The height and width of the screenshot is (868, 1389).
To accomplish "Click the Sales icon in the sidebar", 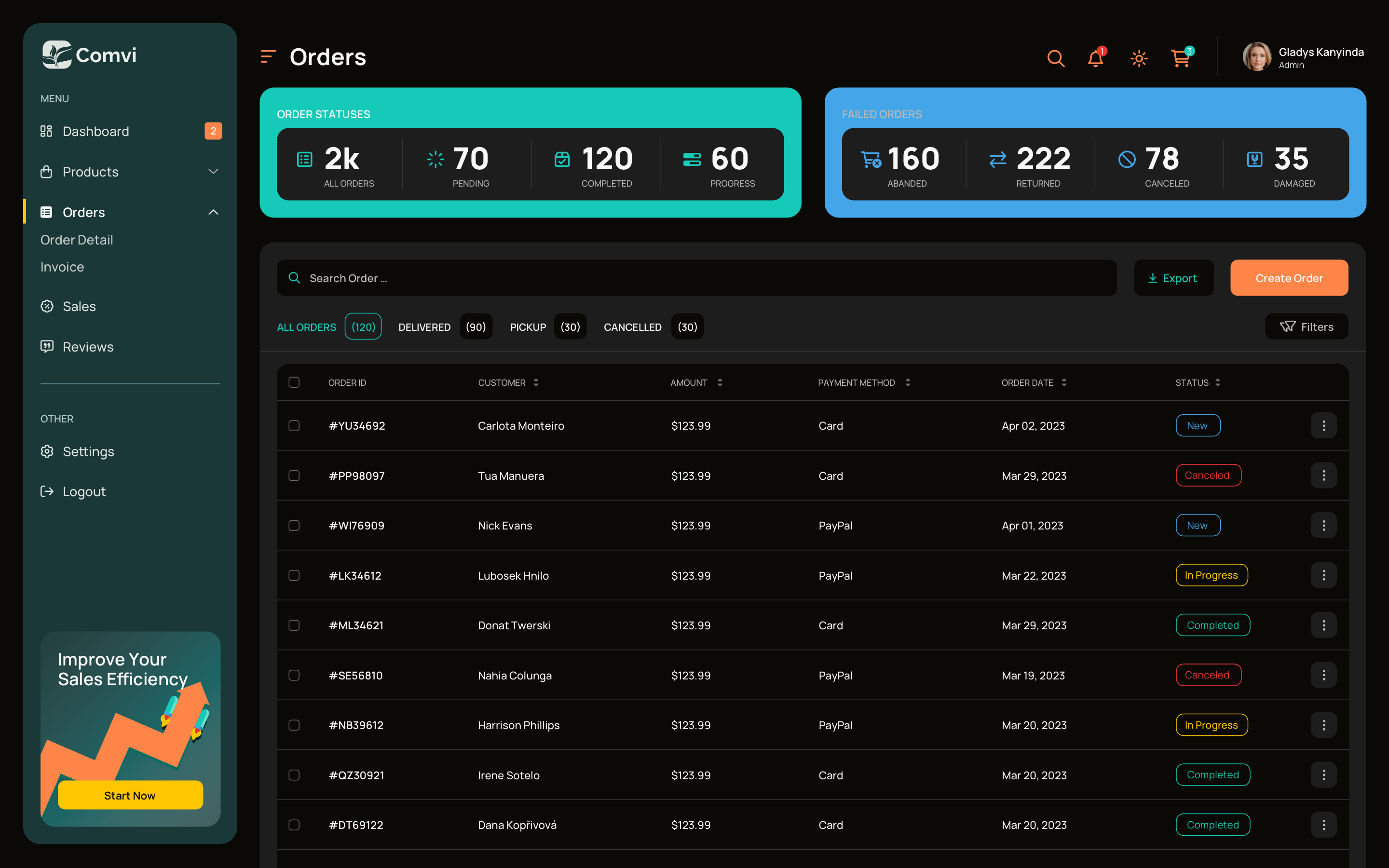I will coord(46,306).
